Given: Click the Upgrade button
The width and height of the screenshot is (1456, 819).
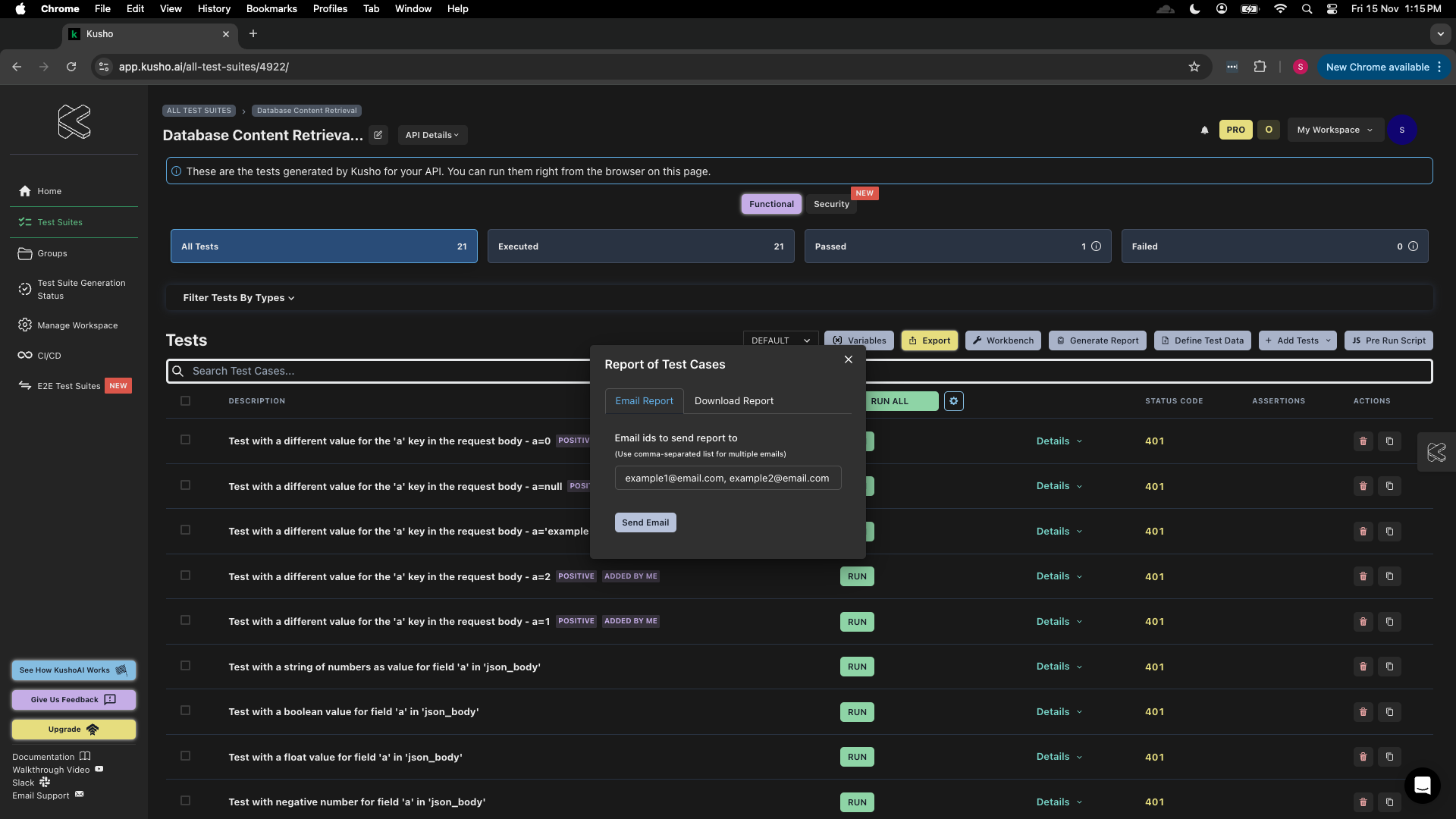Looking at the screenshot, I should (74, 730).
